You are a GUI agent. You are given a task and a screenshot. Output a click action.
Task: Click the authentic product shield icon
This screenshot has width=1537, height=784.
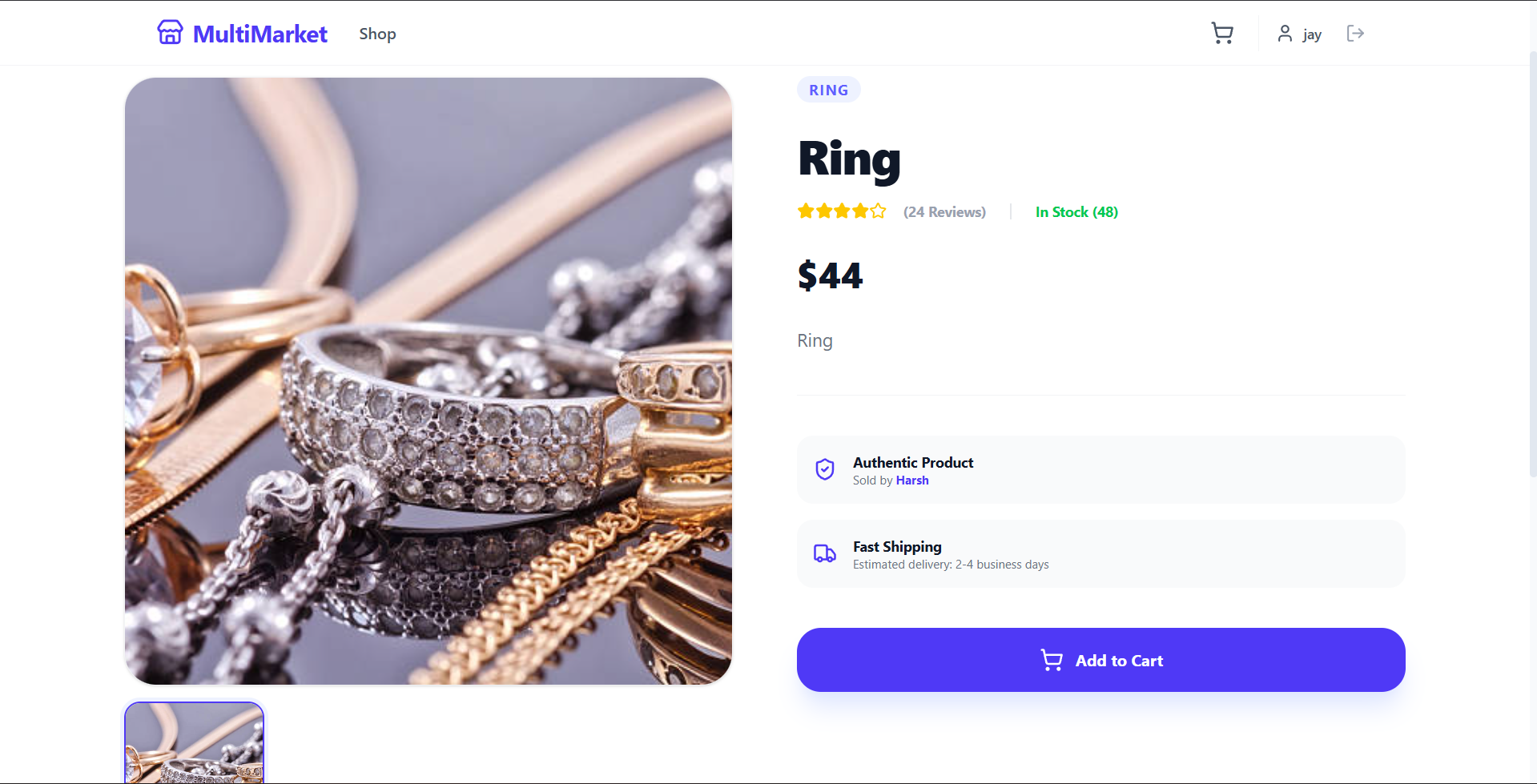click(825, 469)
